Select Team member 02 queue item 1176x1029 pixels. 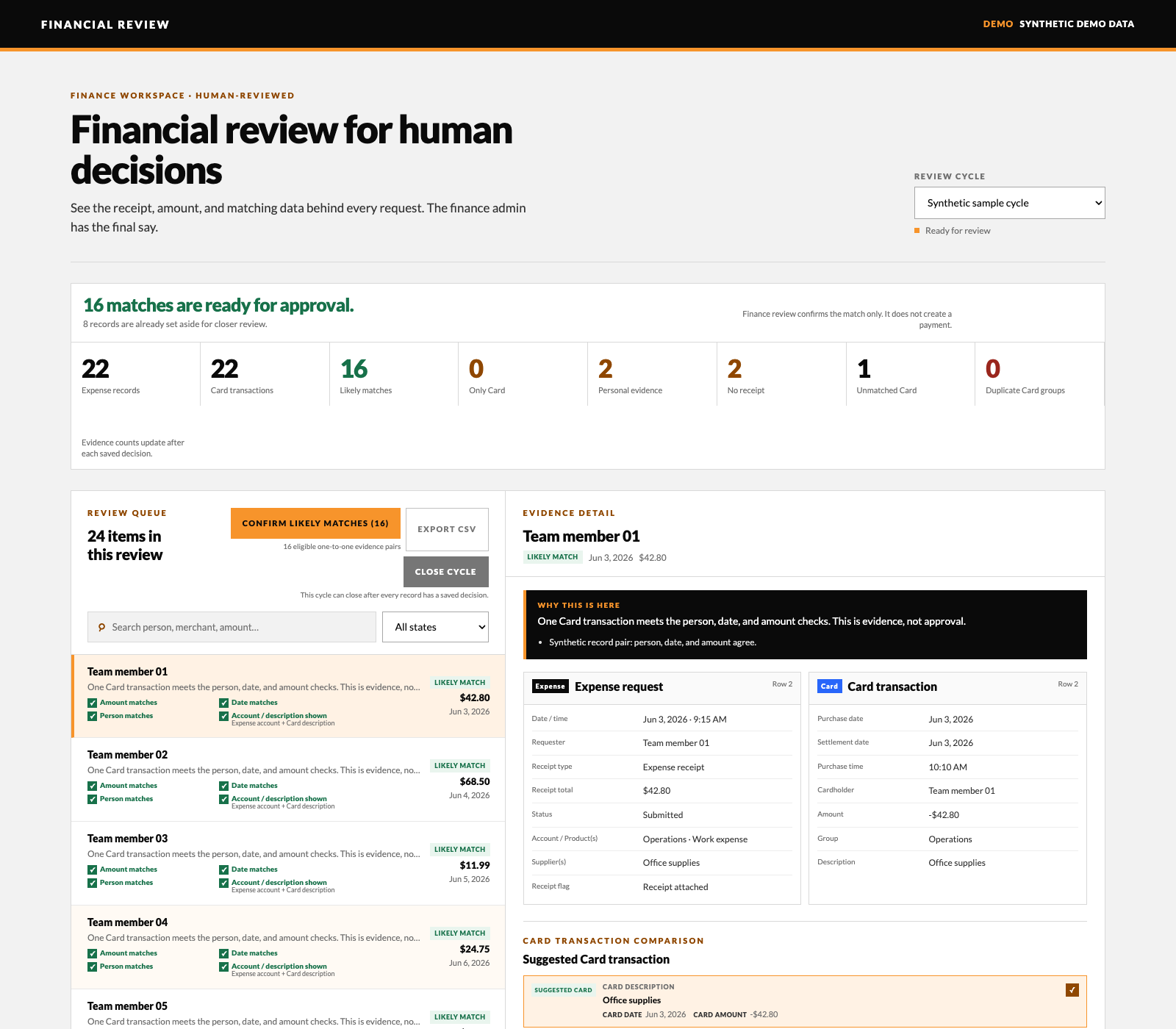tap(288, 780)
